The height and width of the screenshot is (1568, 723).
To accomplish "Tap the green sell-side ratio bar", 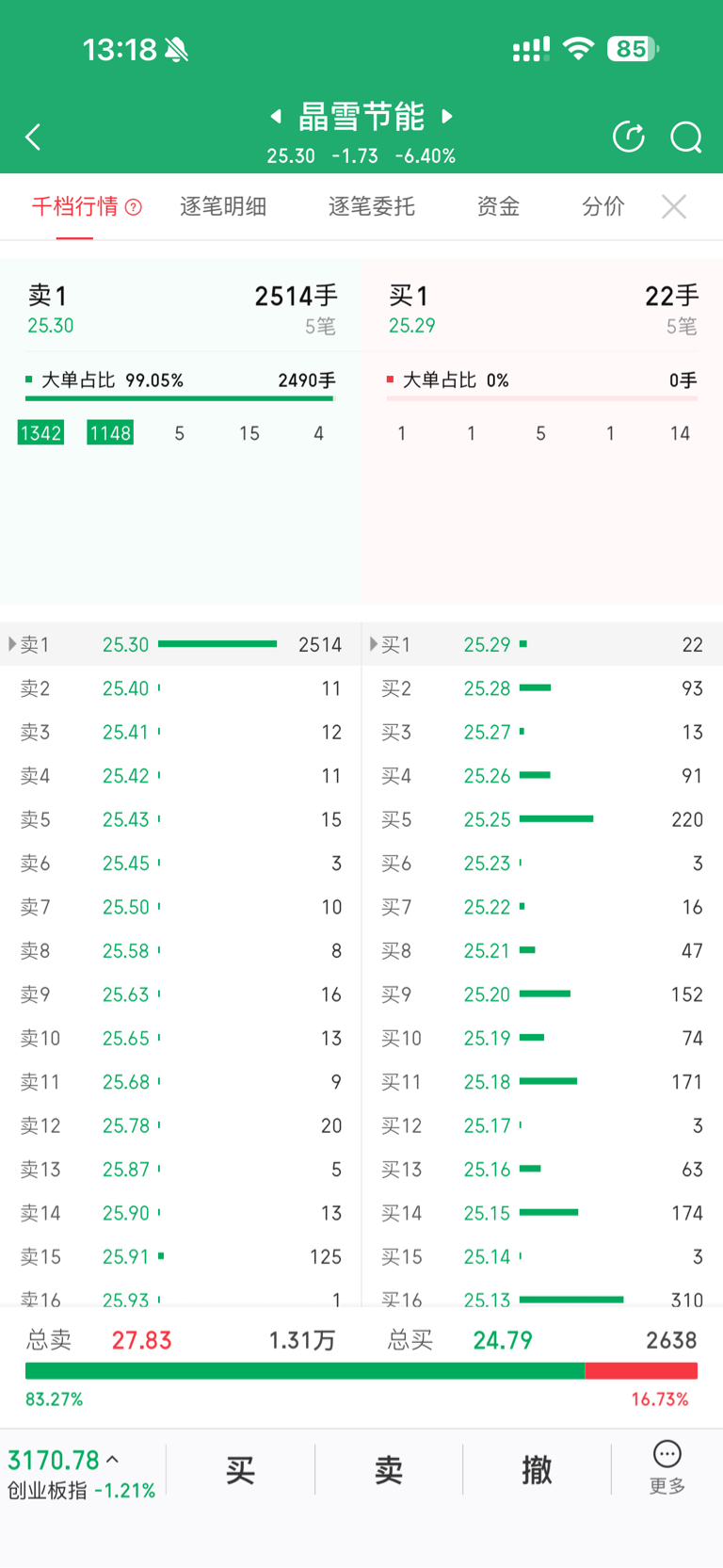I will tap(304, 1371).
